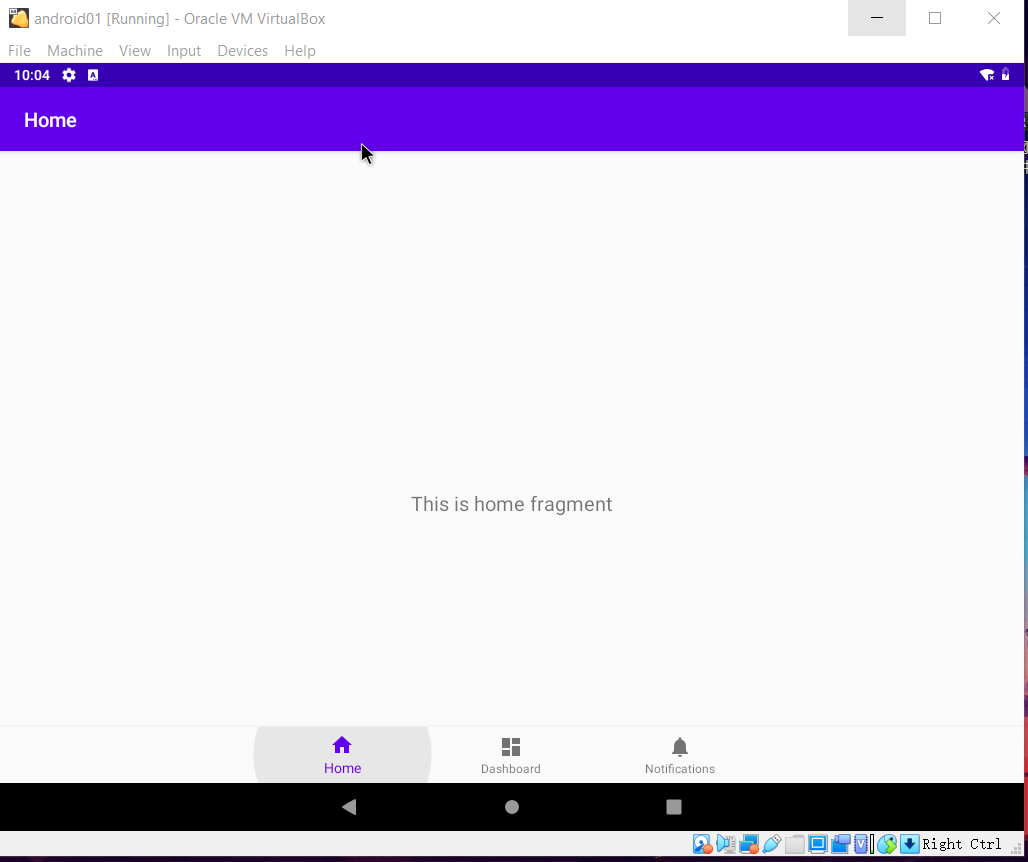Tap the Android back navigation button
The height and width of the screenshot is (862, 1028).
click(x=349, y=807)
